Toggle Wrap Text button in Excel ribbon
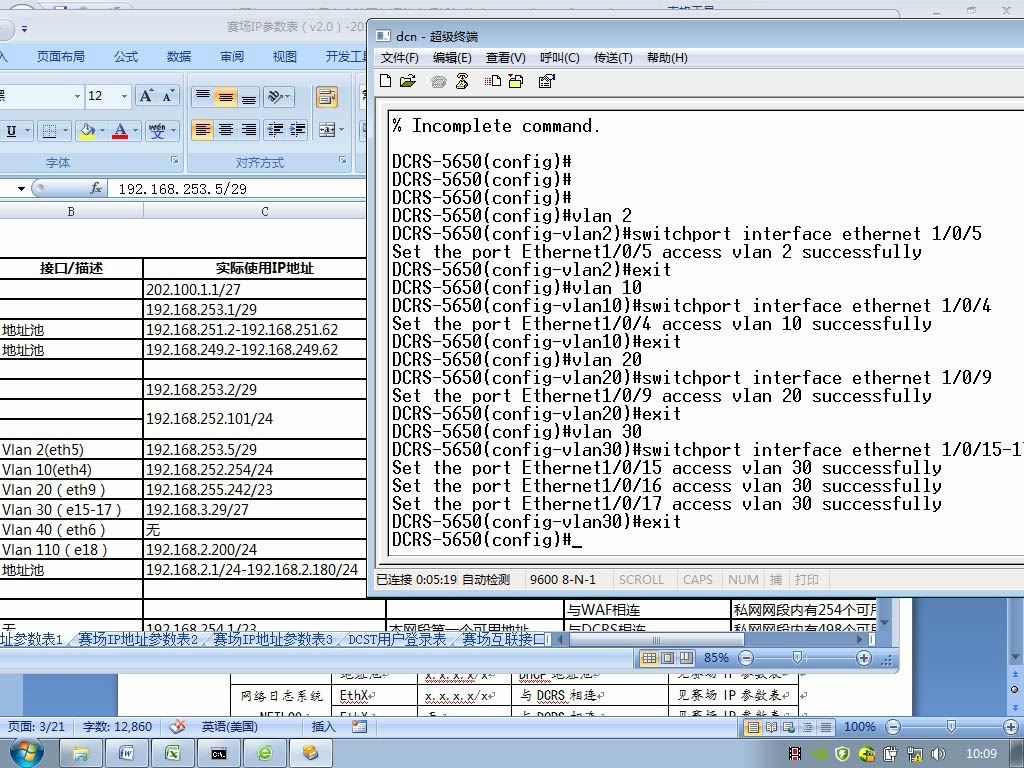 tap(327, 97)
